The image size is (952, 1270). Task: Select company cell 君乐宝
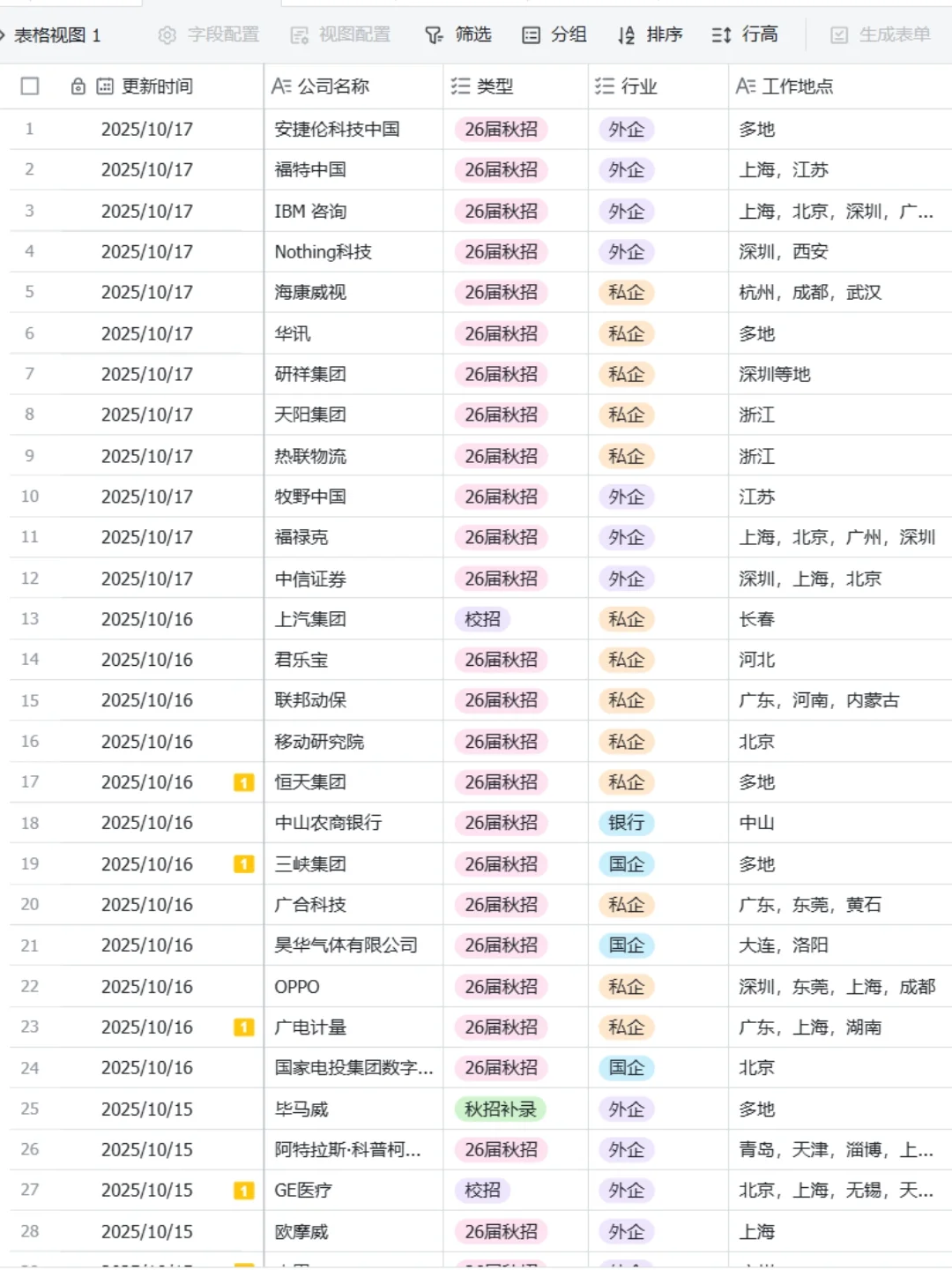[353, 660]
